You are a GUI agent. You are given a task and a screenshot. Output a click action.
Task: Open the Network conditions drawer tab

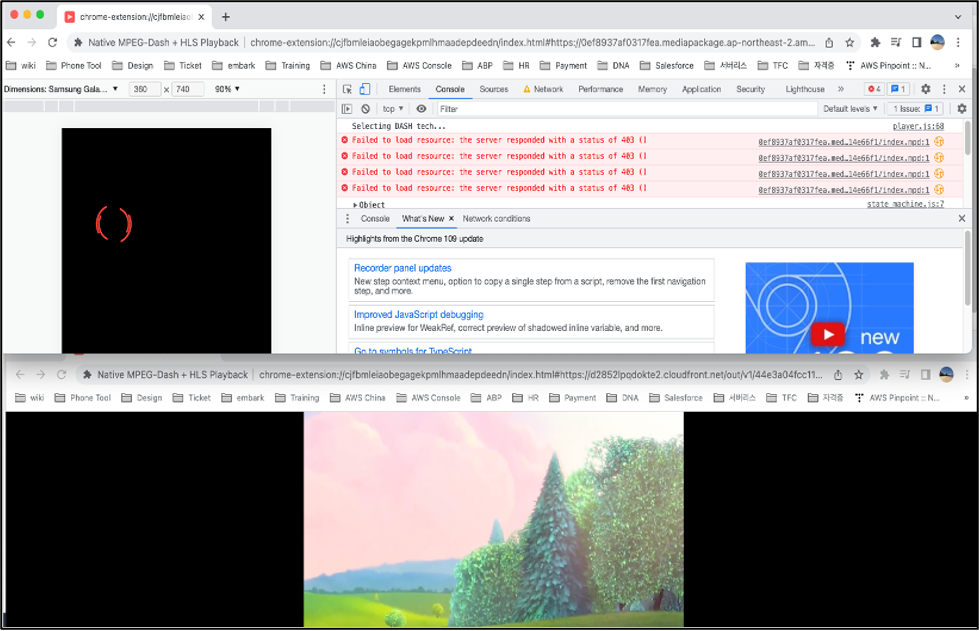pyautogui.click(x=496, y=218)
